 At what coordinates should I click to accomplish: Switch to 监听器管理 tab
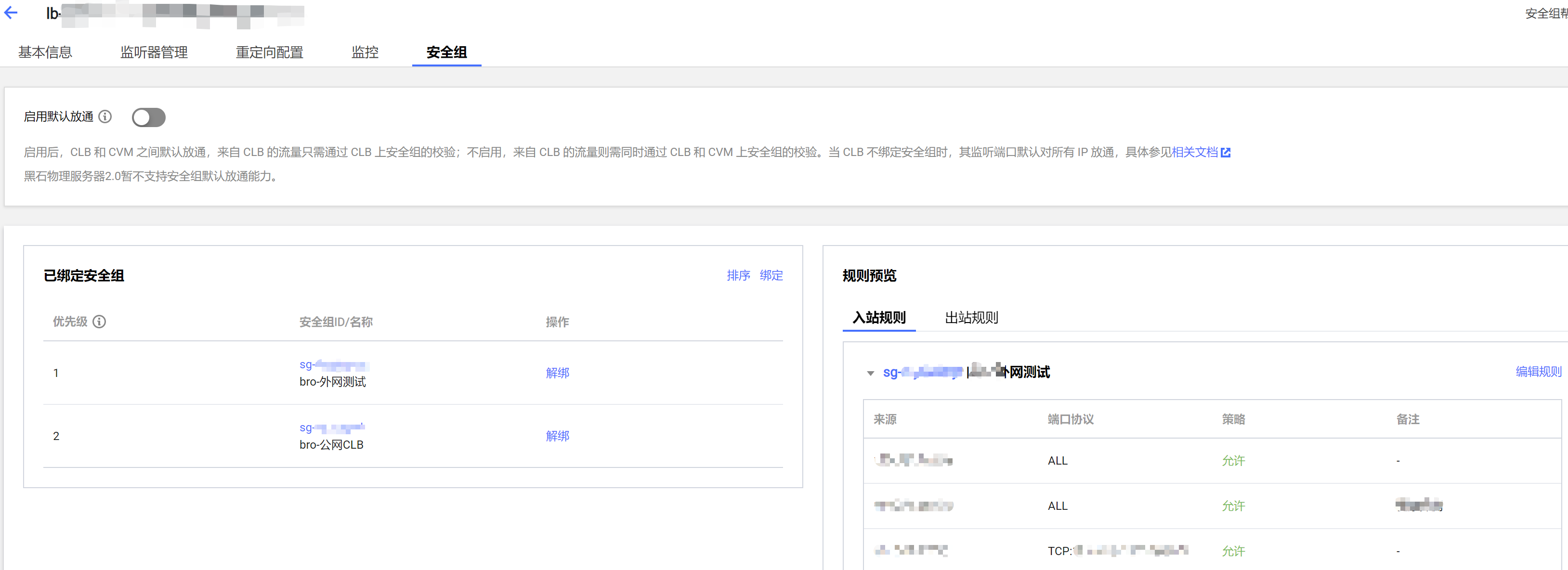(x=154, y=52)
